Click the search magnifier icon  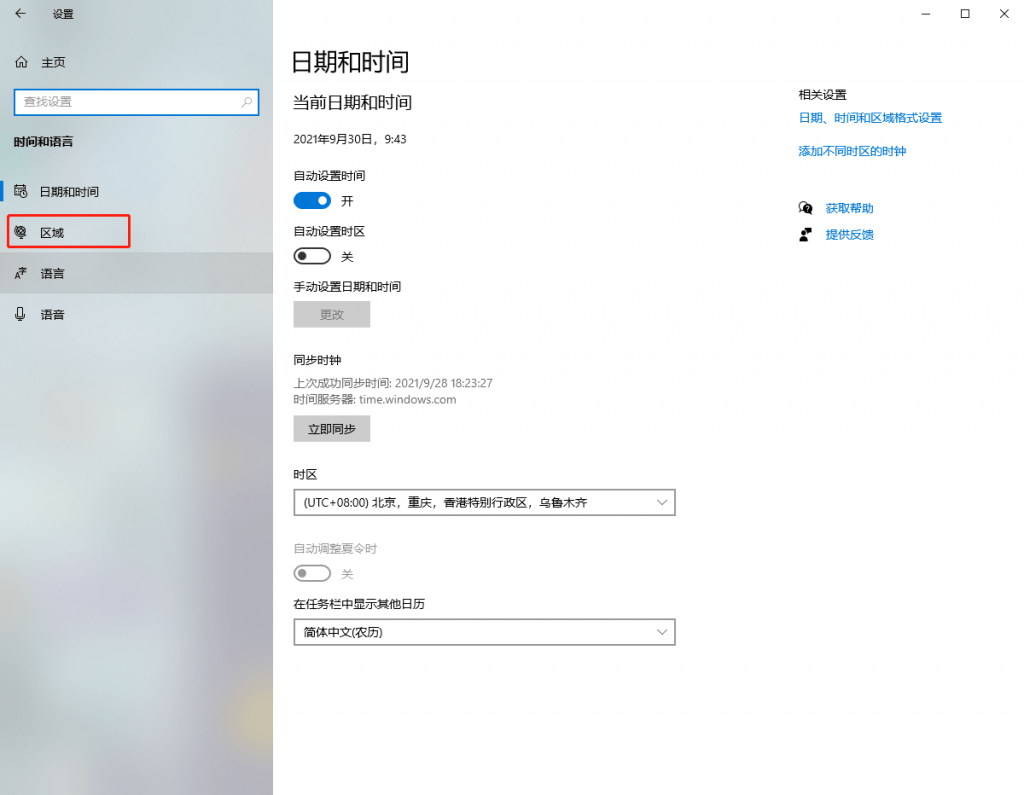(x=247, y=102)
